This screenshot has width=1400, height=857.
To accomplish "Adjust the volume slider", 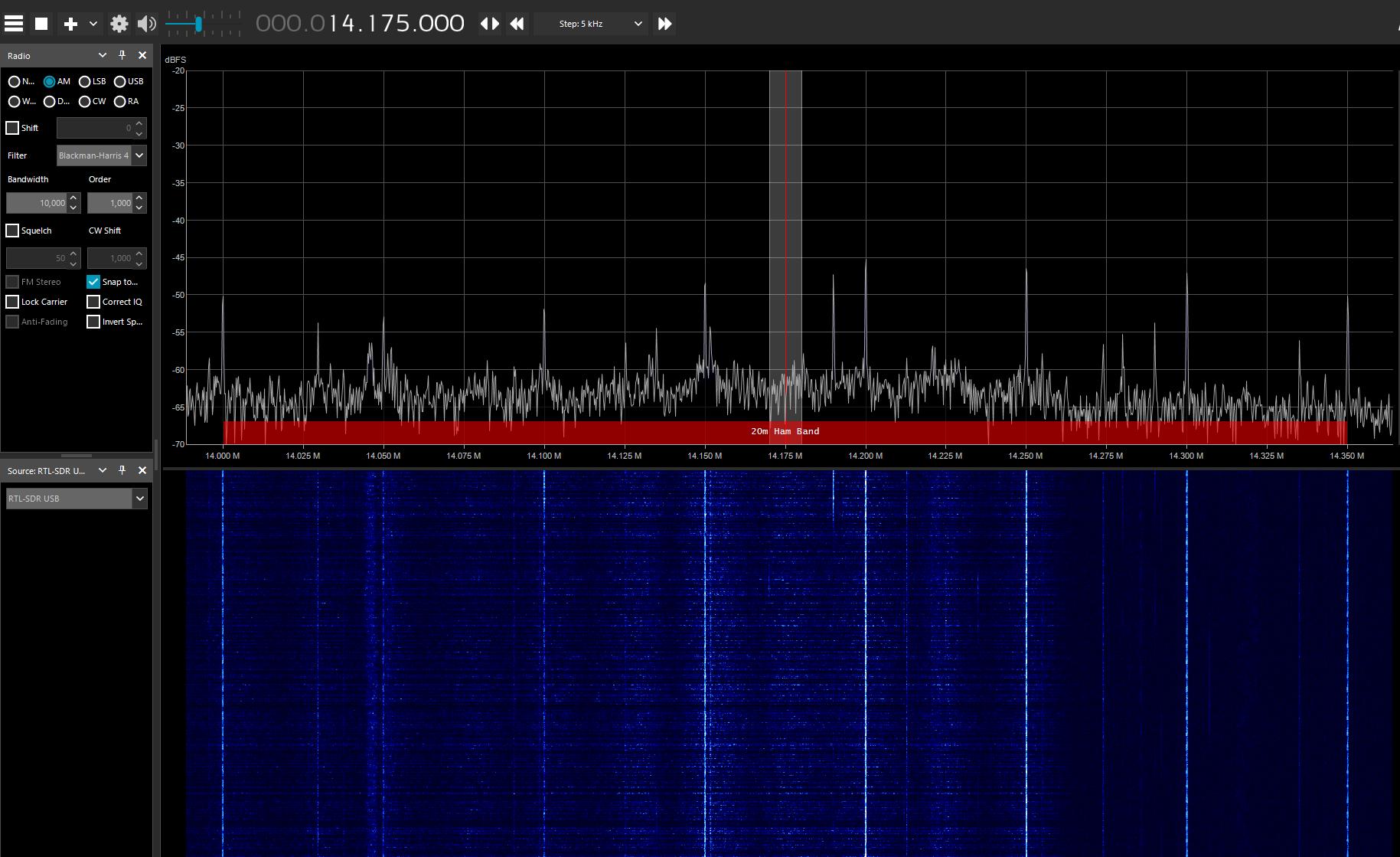I will point(201,24).
